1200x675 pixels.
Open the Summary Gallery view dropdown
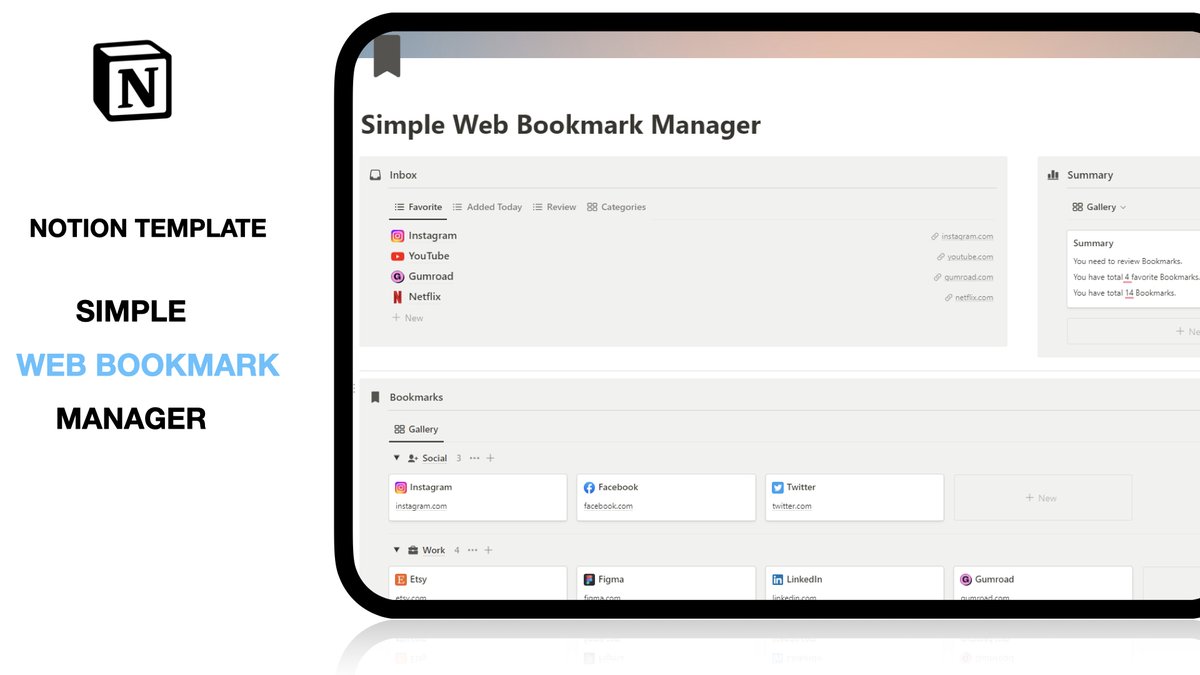tap(1099, 207)
